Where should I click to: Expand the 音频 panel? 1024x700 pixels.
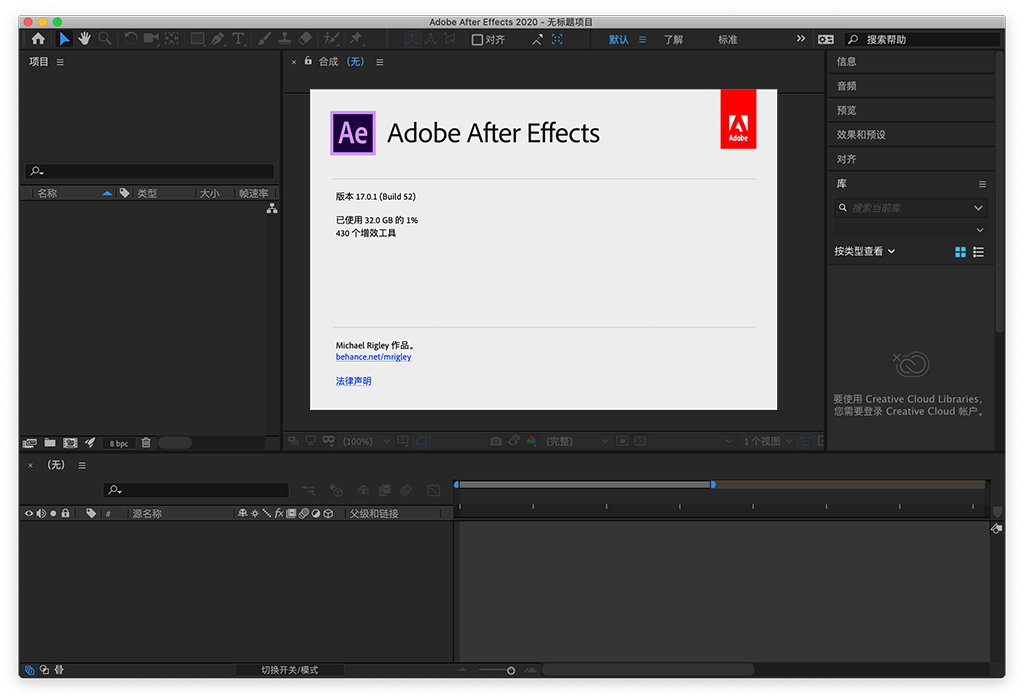[x=910, y=86]
